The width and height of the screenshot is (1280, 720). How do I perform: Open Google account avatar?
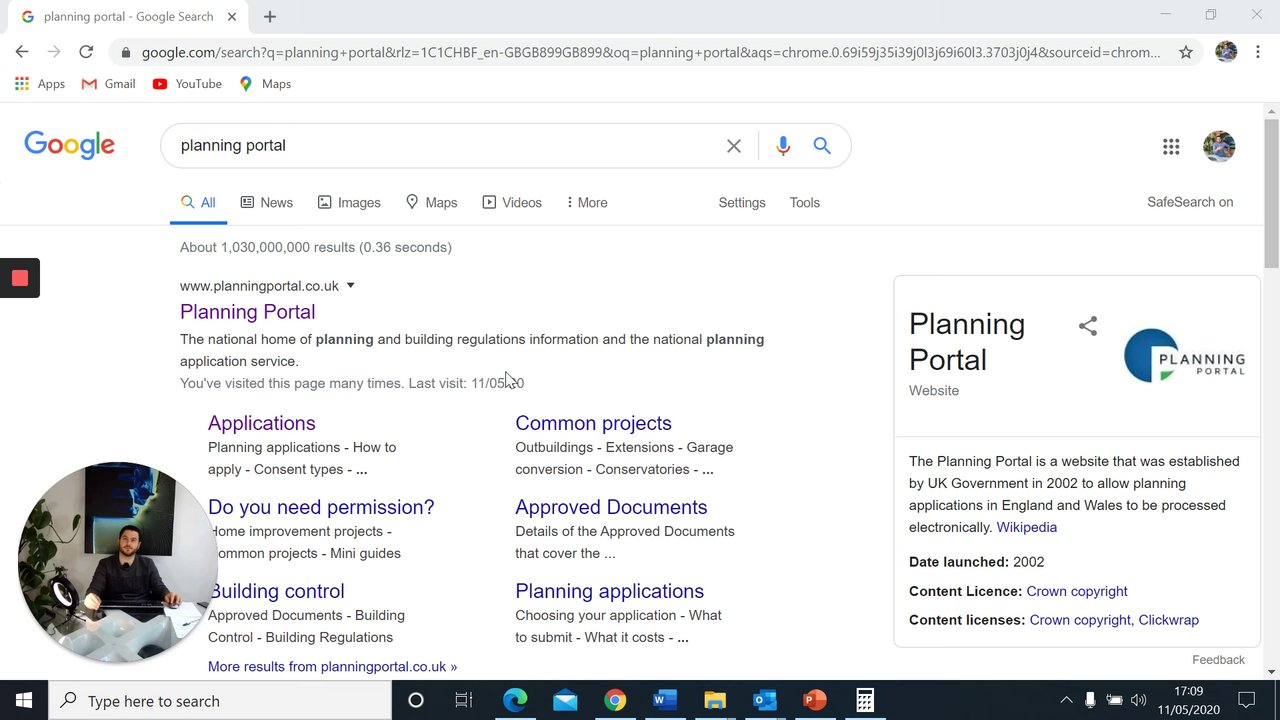pos(1219,146)
